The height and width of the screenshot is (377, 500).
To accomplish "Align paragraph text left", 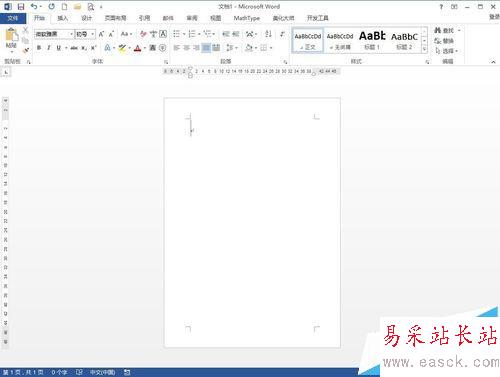I will [x=177, y=48].
